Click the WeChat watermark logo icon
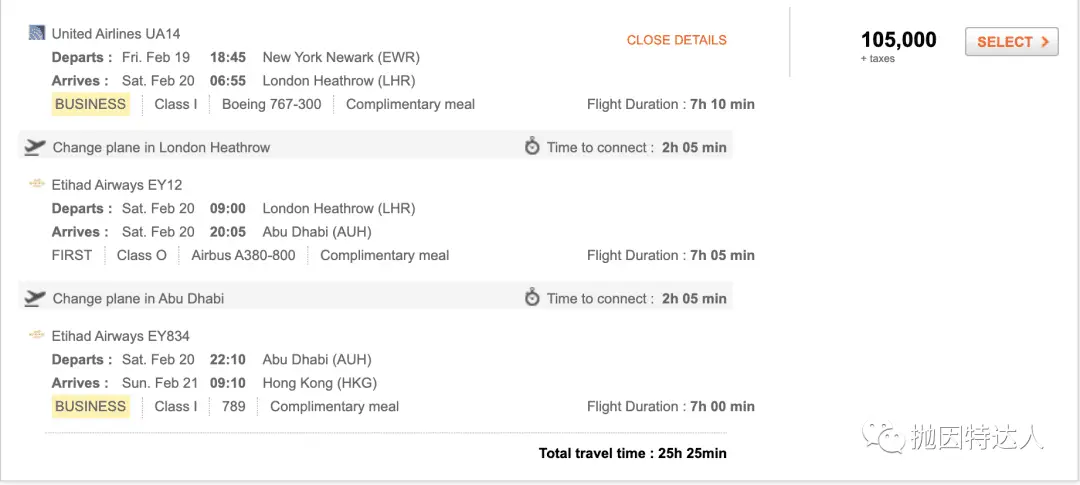The width and height of the screenshot is (1080, 485). (882, 437)
